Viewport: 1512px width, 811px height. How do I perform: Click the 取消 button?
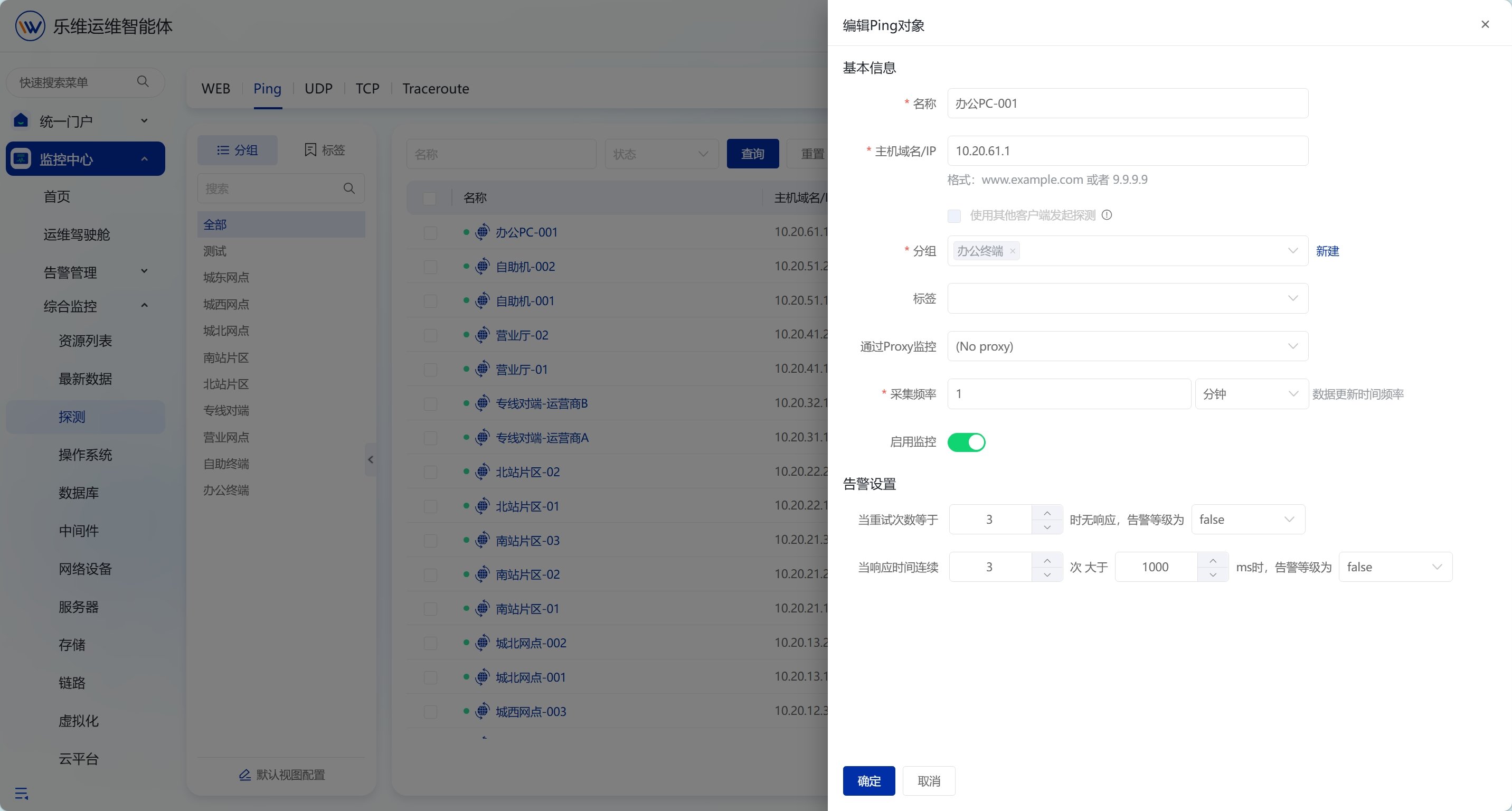[929, 780]
